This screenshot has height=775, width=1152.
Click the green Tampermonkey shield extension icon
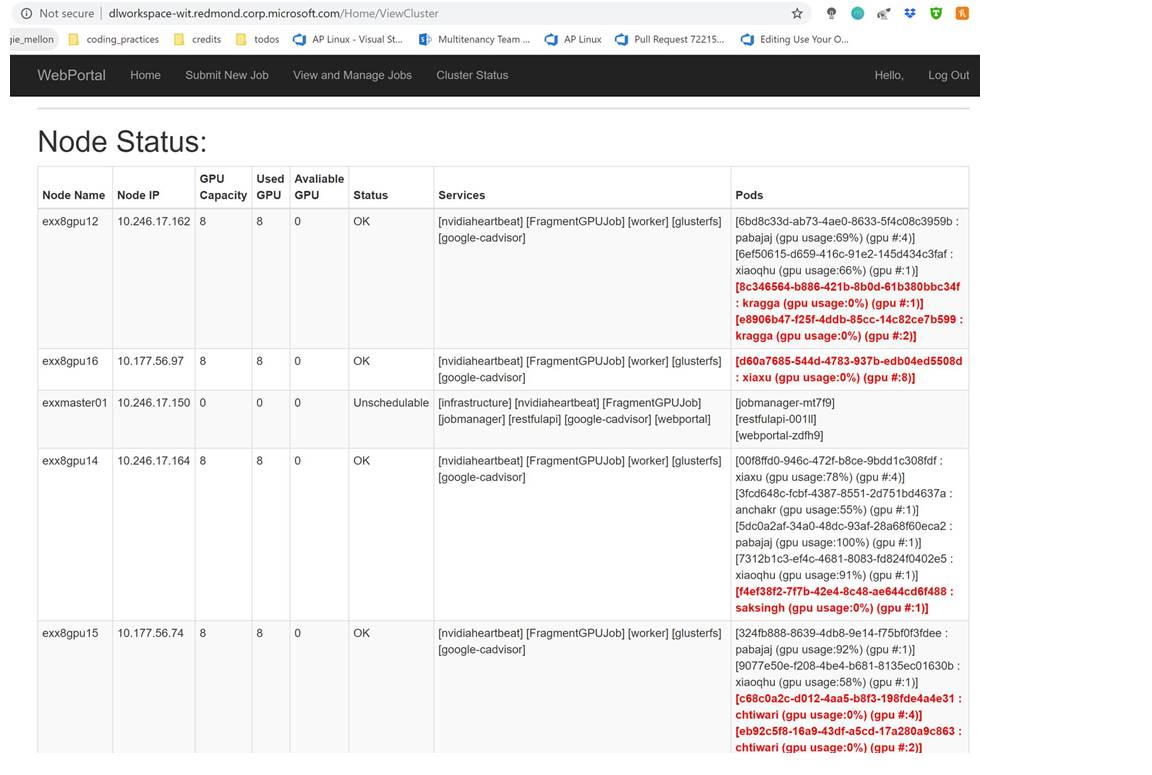click(936, 14)
